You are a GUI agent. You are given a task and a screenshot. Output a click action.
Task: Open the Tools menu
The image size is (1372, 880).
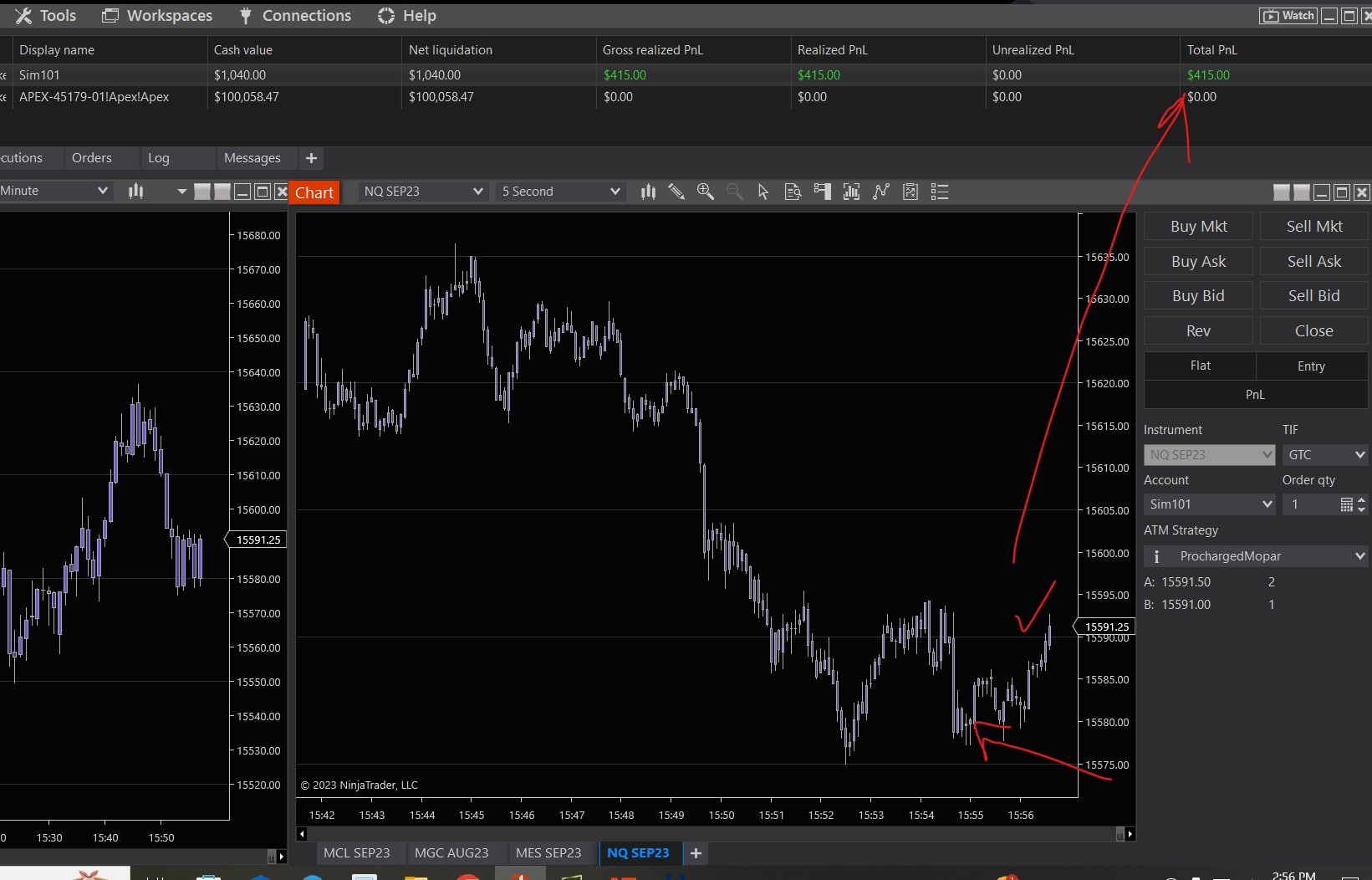pos(46,16)
